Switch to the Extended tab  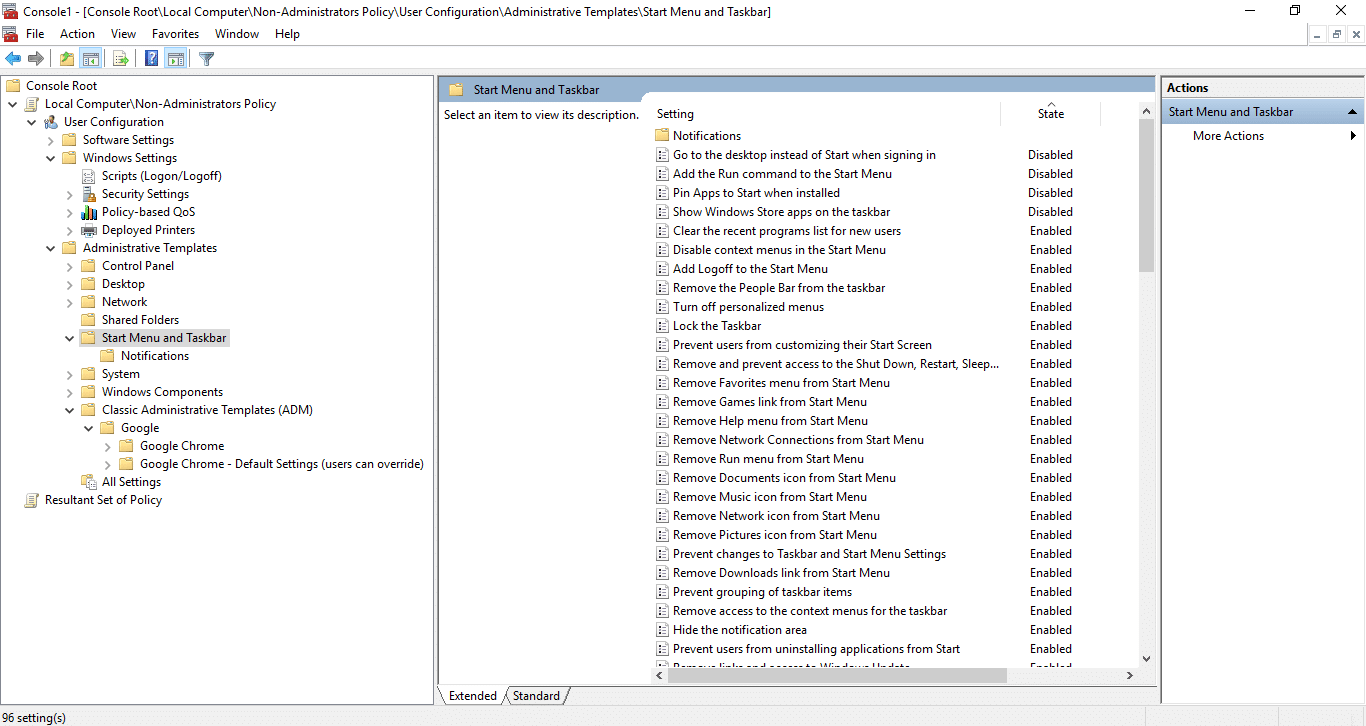pyautogui.click(x=473, y=696)
